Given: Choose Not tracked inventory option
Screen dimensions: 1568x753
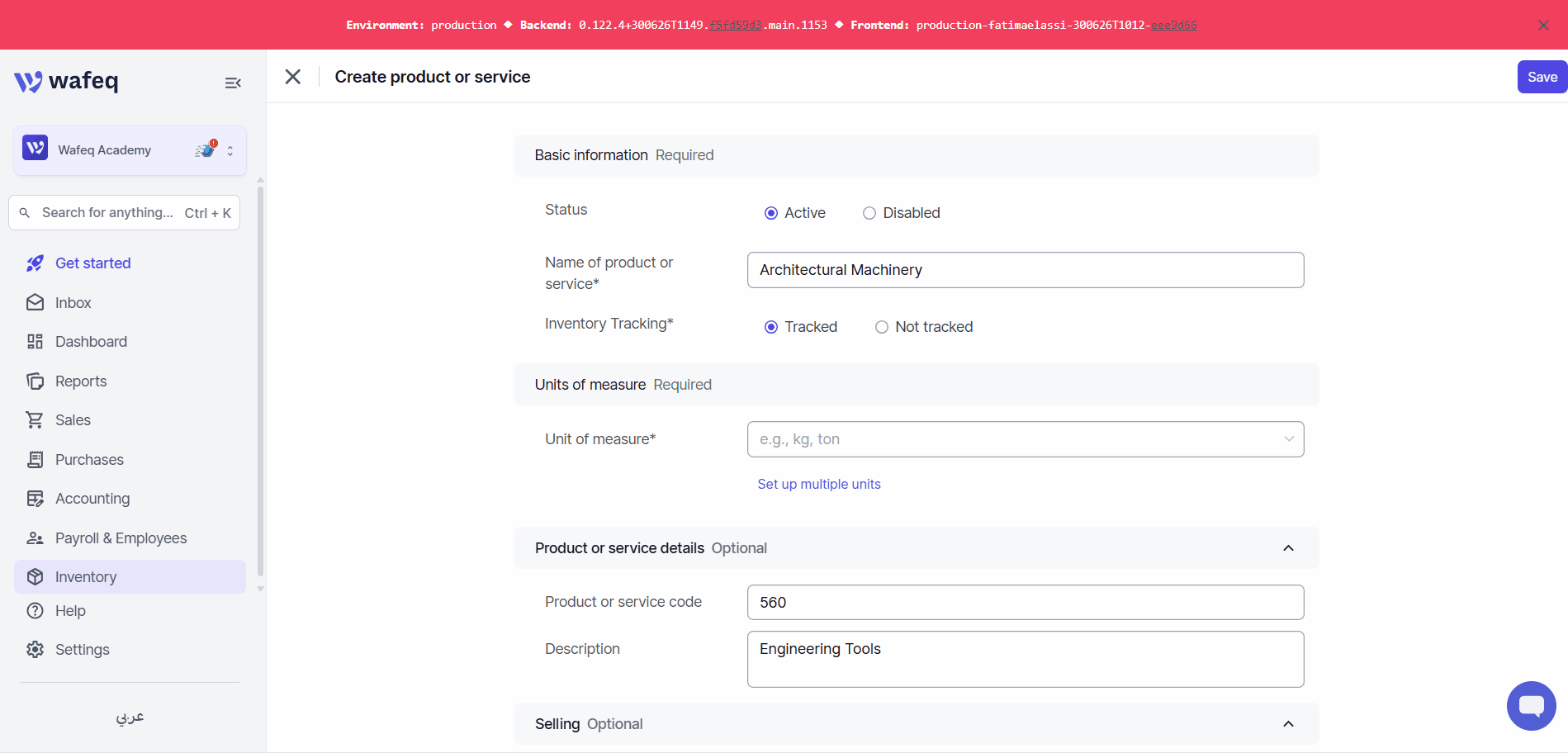Looking at the screenshot, I should point(882,327).
